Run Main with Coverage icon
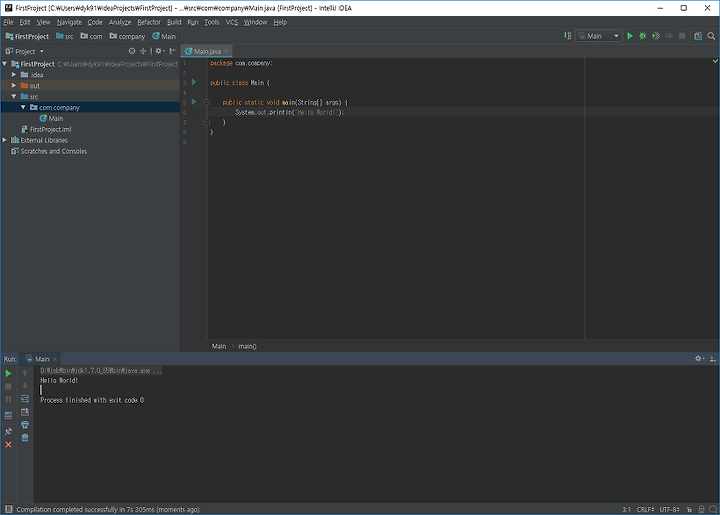The width and height of the screenshot is (720, 515). (x=656, y=36)
